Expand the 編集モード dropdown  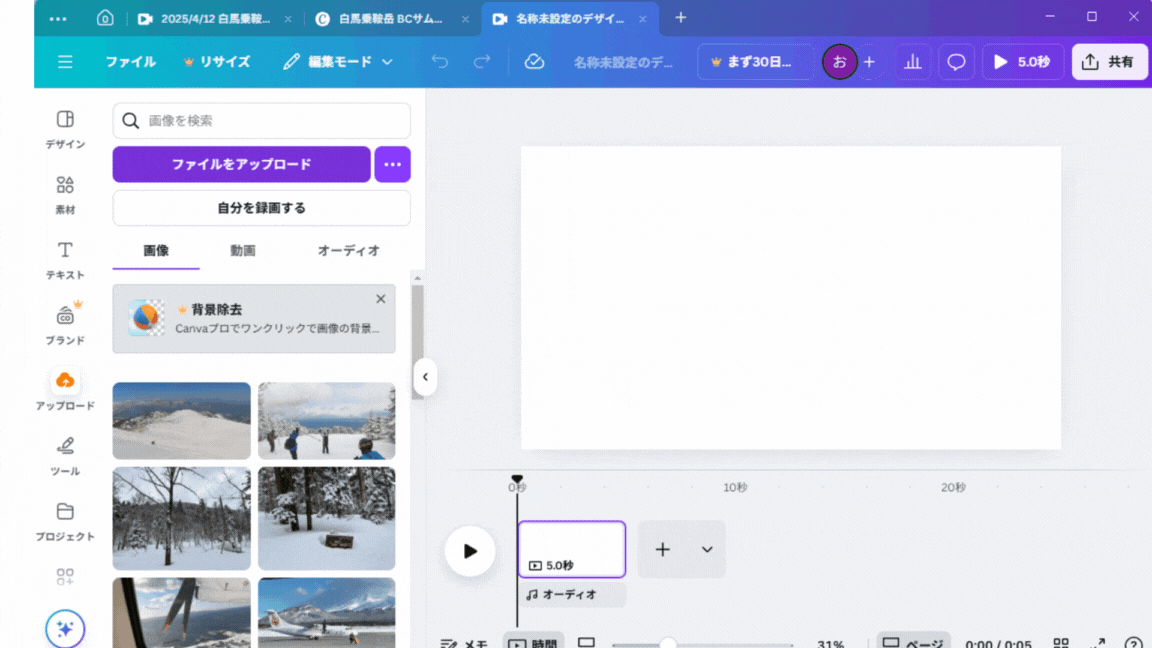click(338, 62)
